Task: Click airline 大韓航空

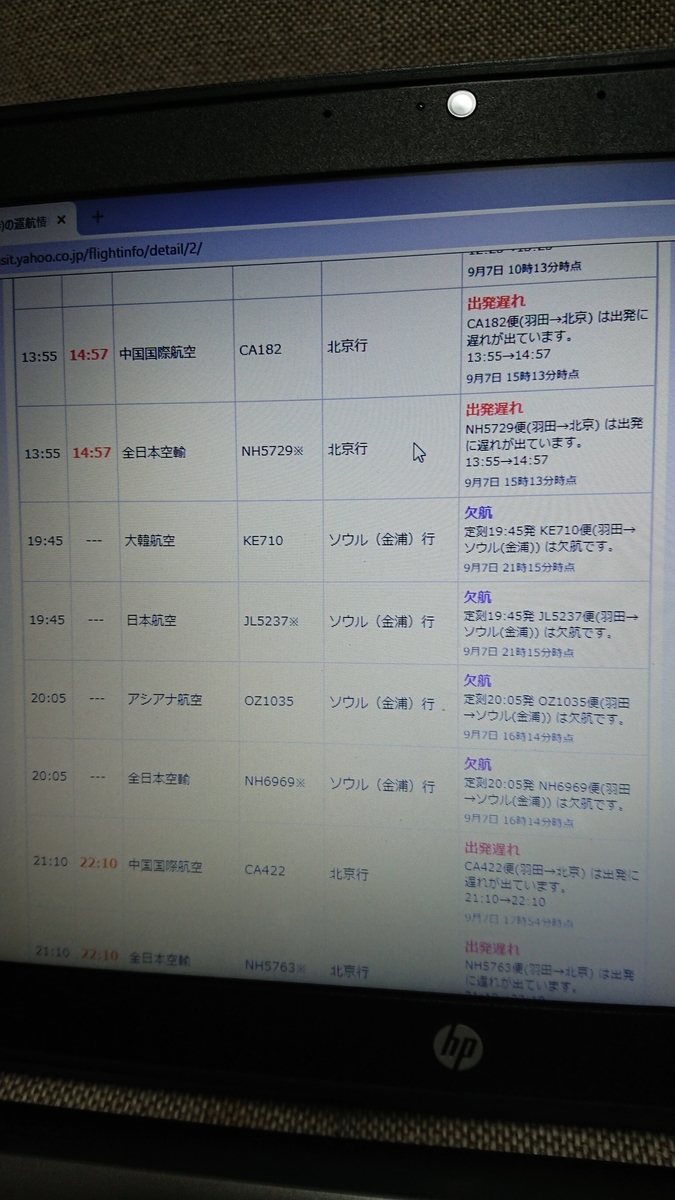Action: click(x=150, y=541)
